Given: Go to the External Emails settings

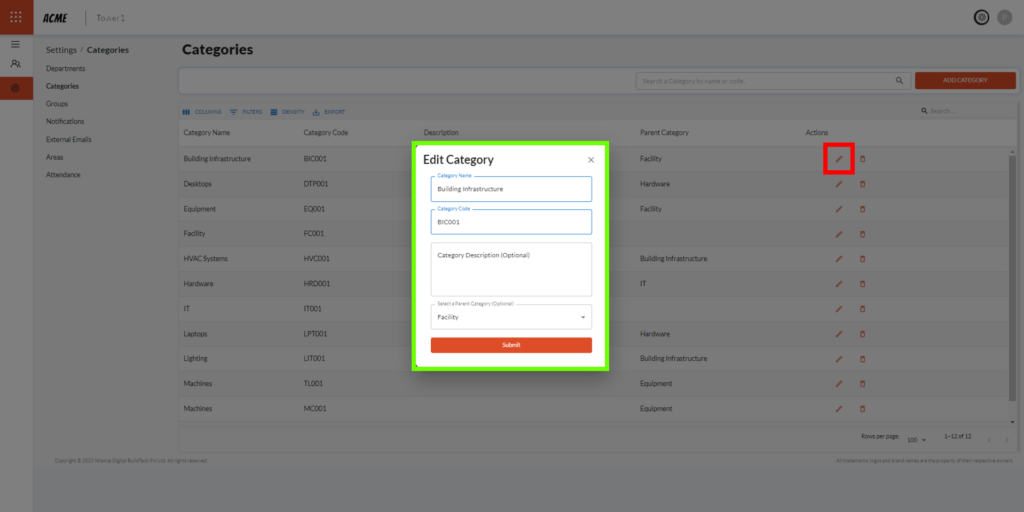Looking at the screenshot, I should (68, 139).
